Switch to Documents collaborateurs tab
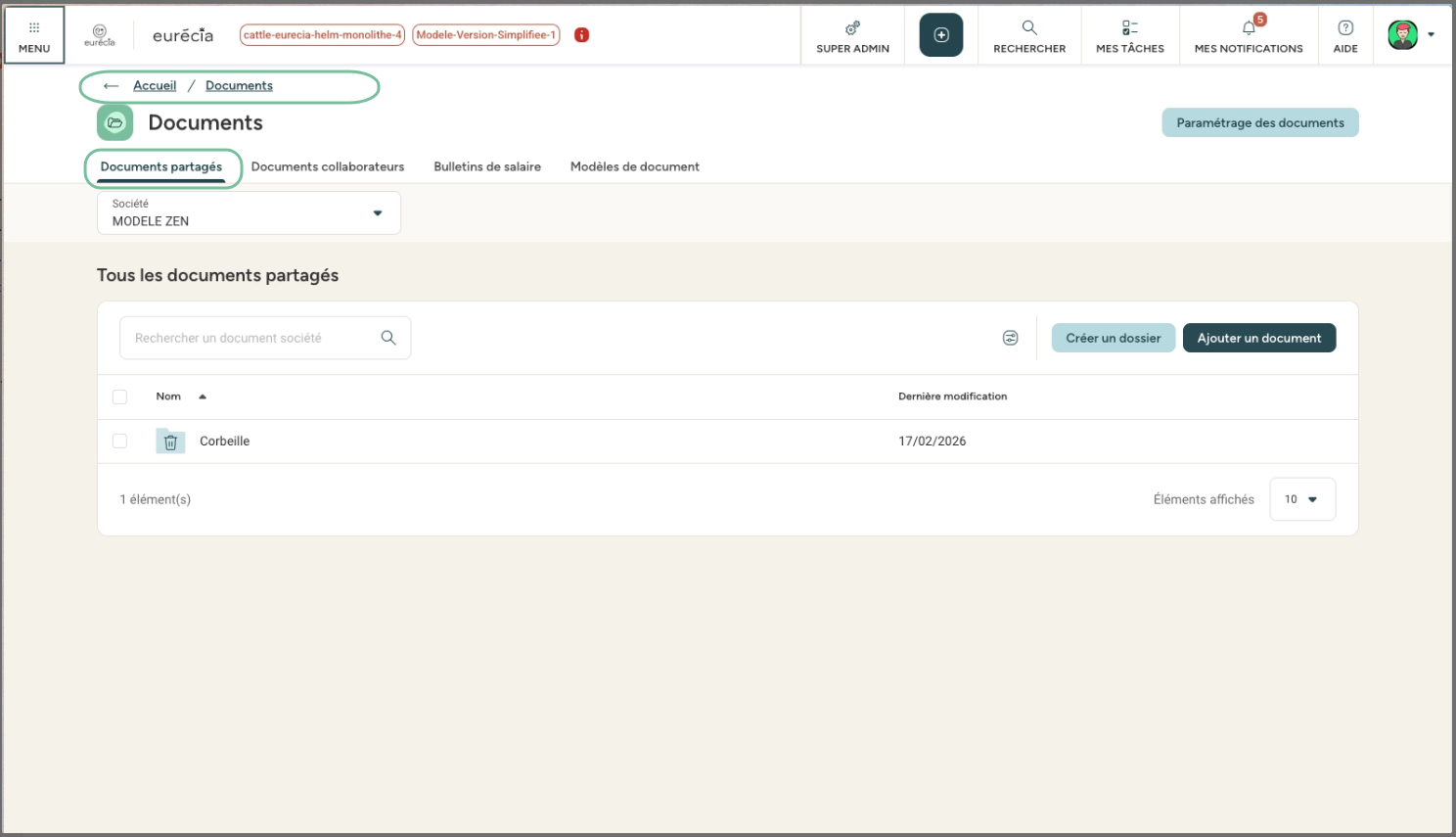The width and height of the screenshot is (1456, 837). [327, 166]
